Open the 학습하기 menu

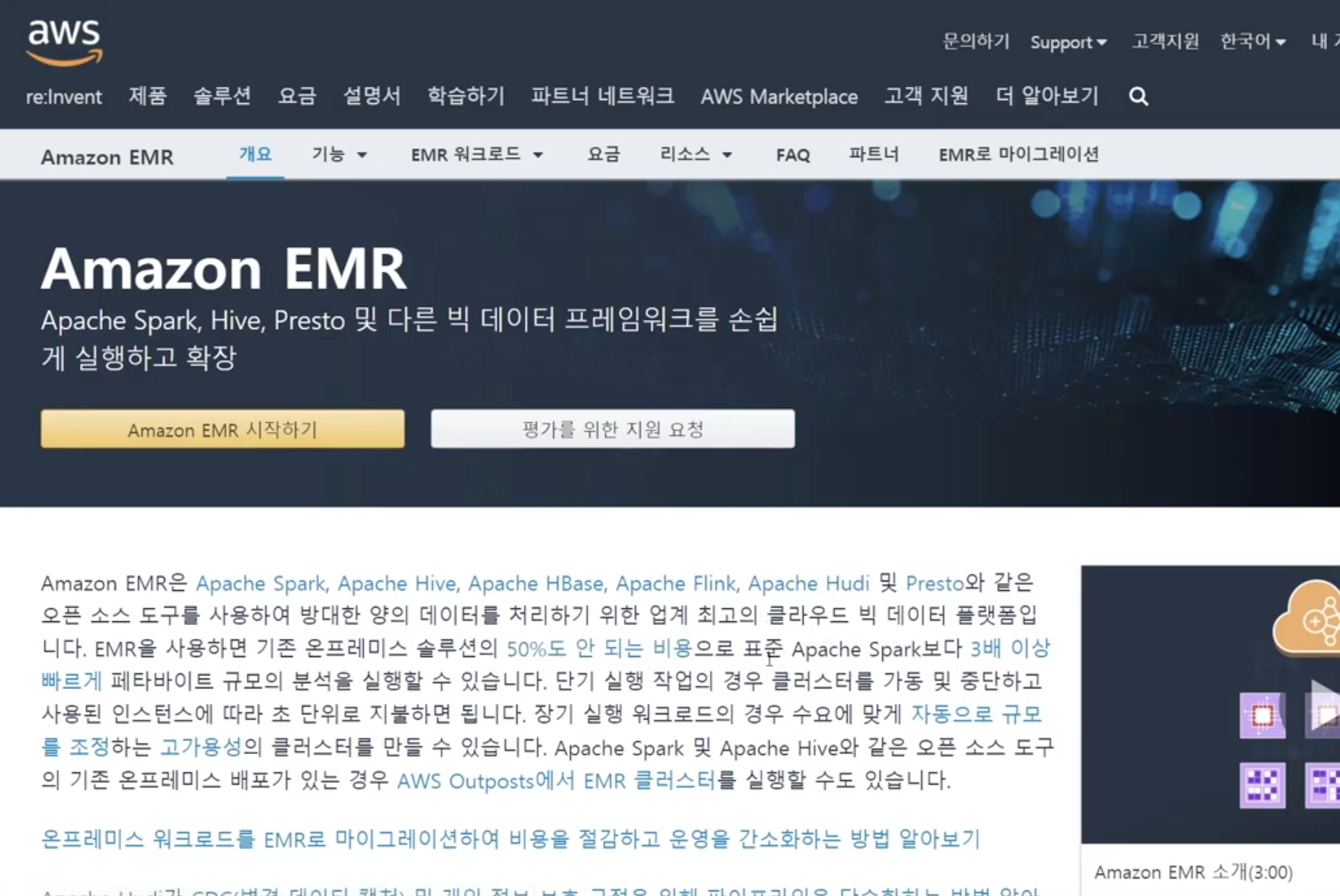coord(465,96)
